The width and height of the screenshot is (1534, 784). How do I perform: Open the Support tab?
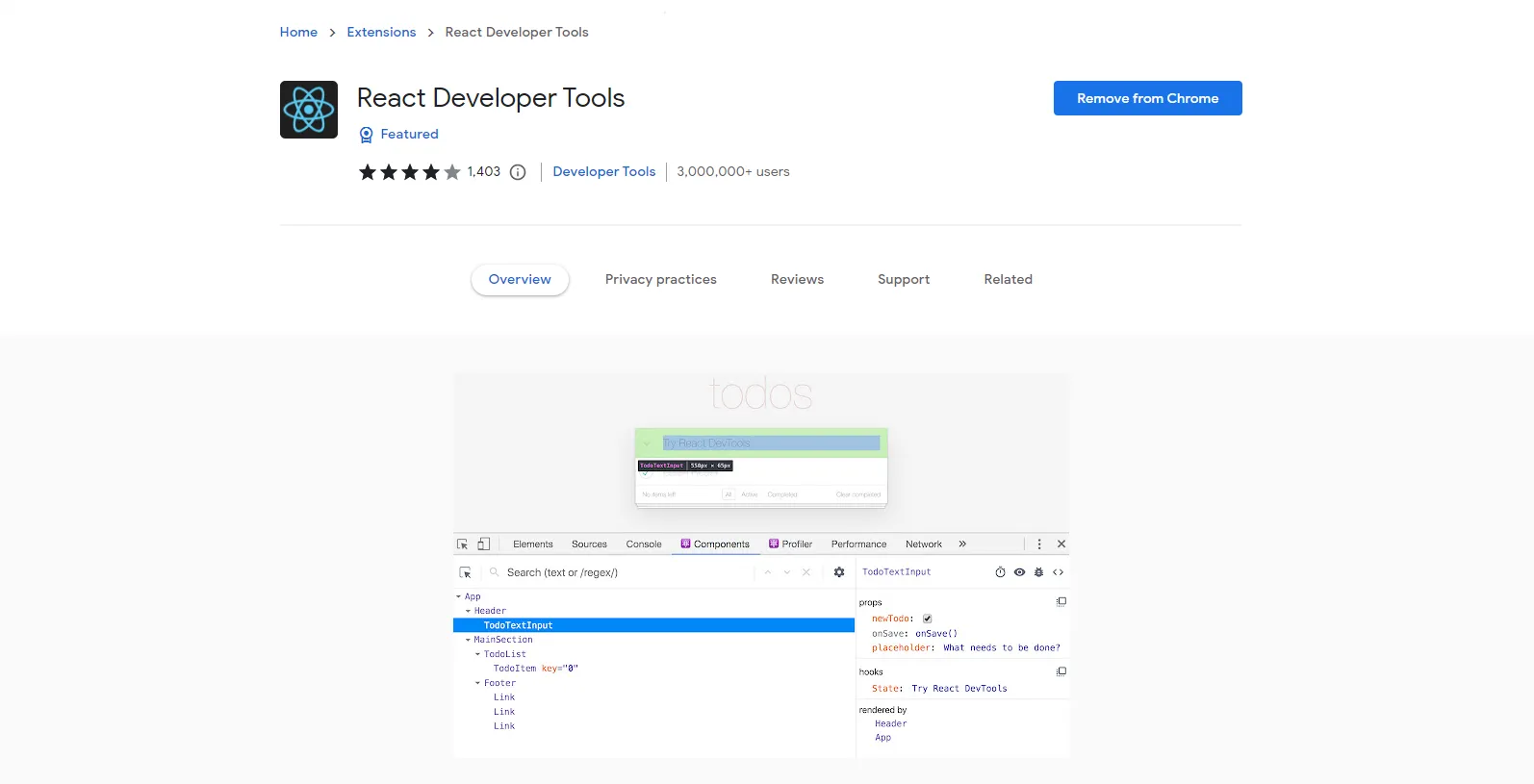click(x=904, y=280)
